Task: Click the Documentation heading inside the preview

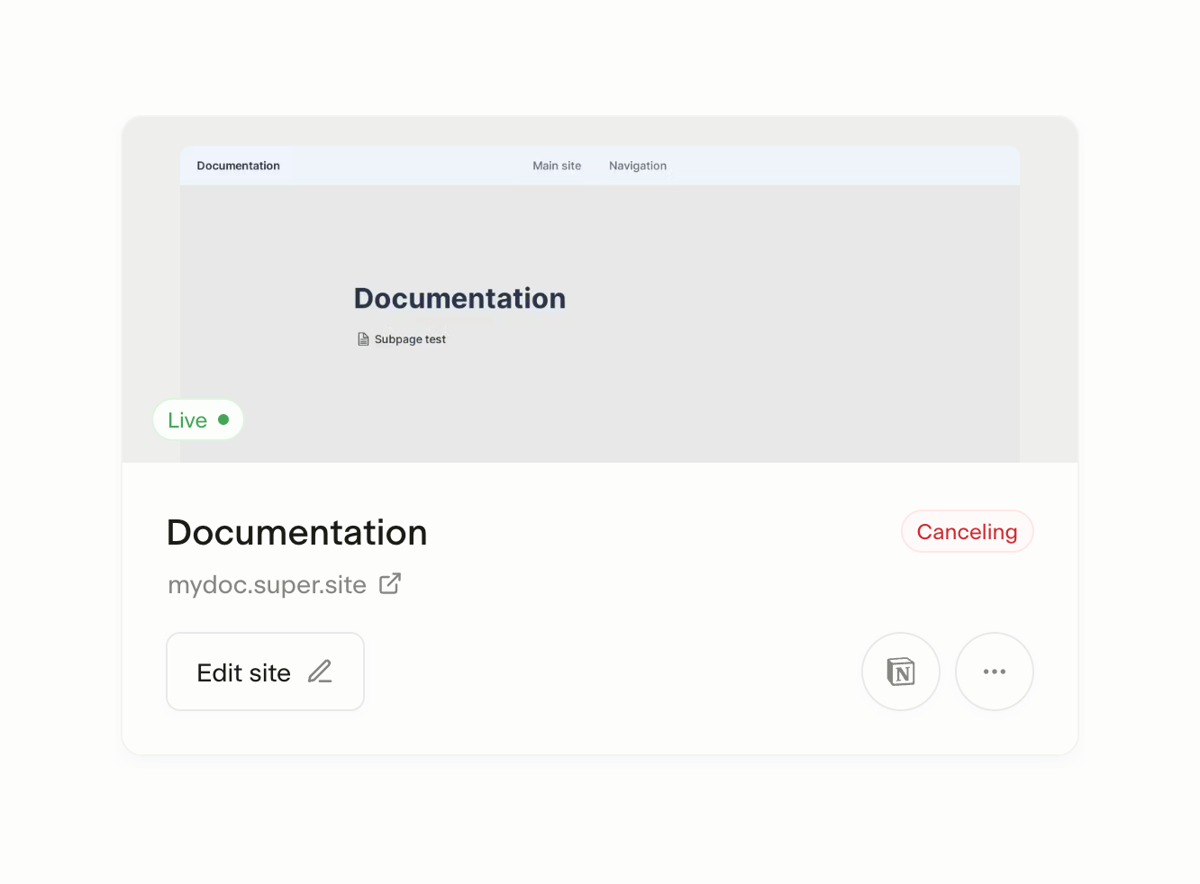Action: (x=459, y=298)
